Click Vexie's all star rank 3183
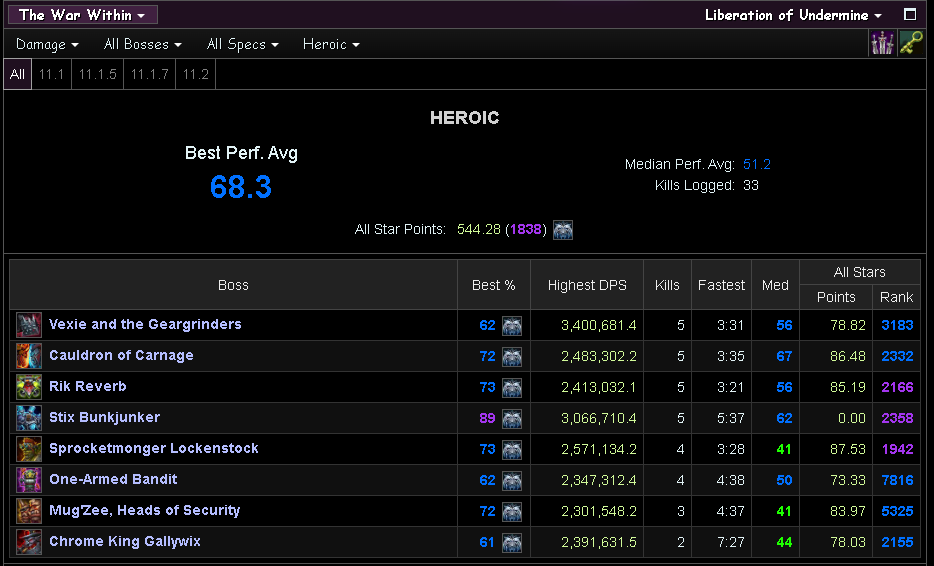This screenshot has width=934, height=566. [x=897, y=325]
